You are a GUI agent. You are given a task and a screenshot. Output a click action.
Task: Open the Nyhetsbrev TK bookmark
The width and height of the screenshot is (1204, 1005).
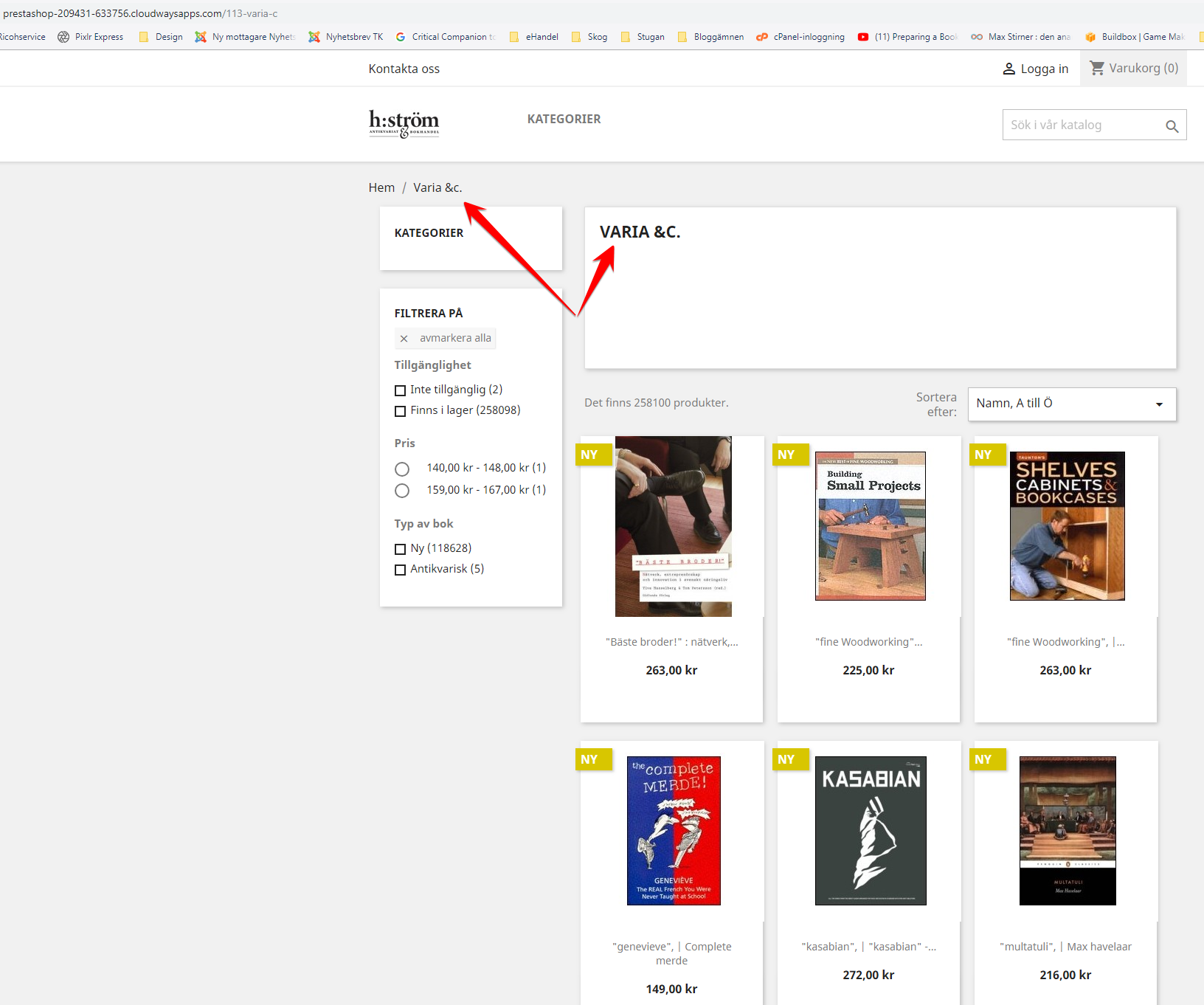[x=346, y=37]
